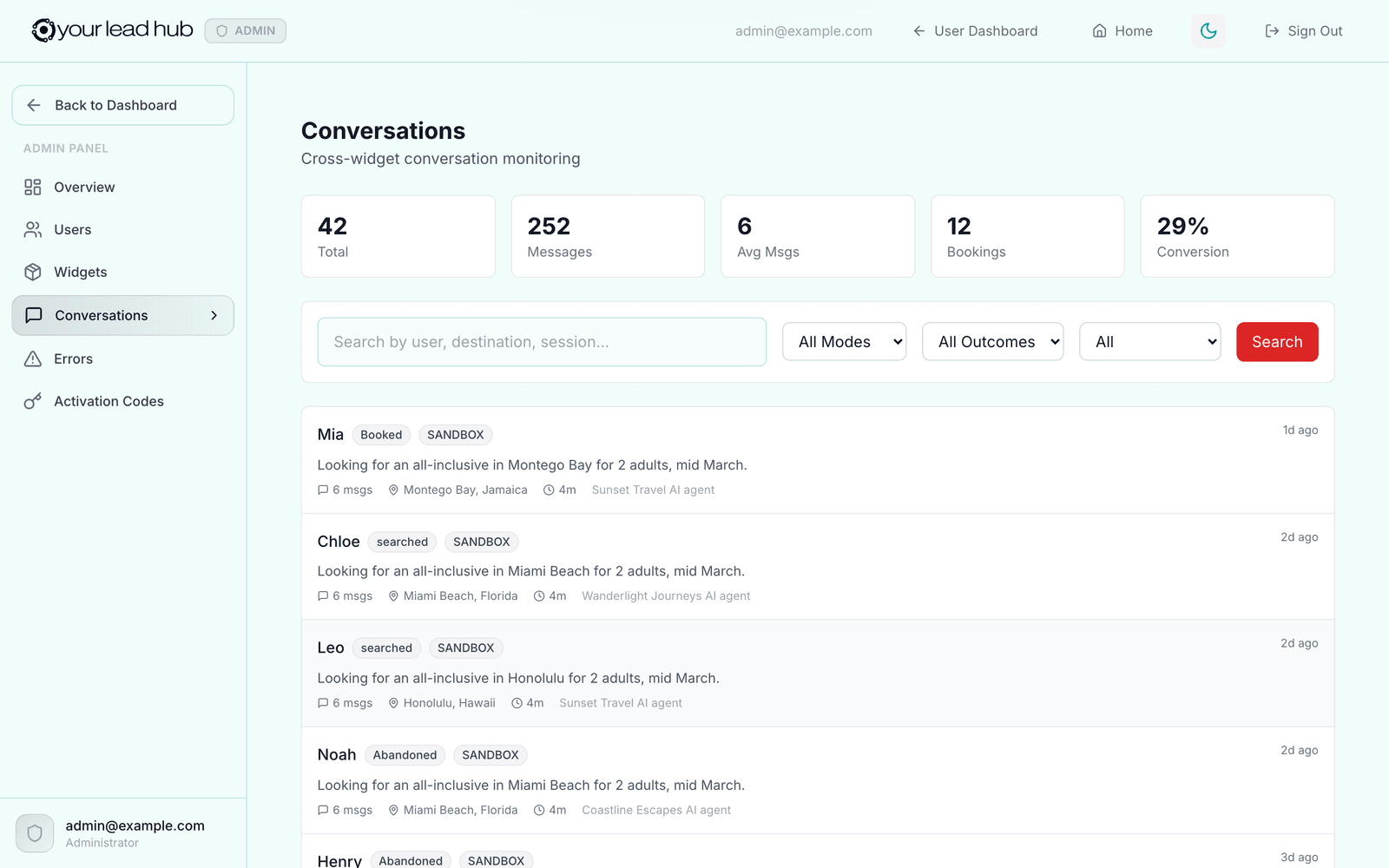Click the Back to Dashboard button
The image size is (1389, 868).
pyautogui.click(x=122, y=105)
